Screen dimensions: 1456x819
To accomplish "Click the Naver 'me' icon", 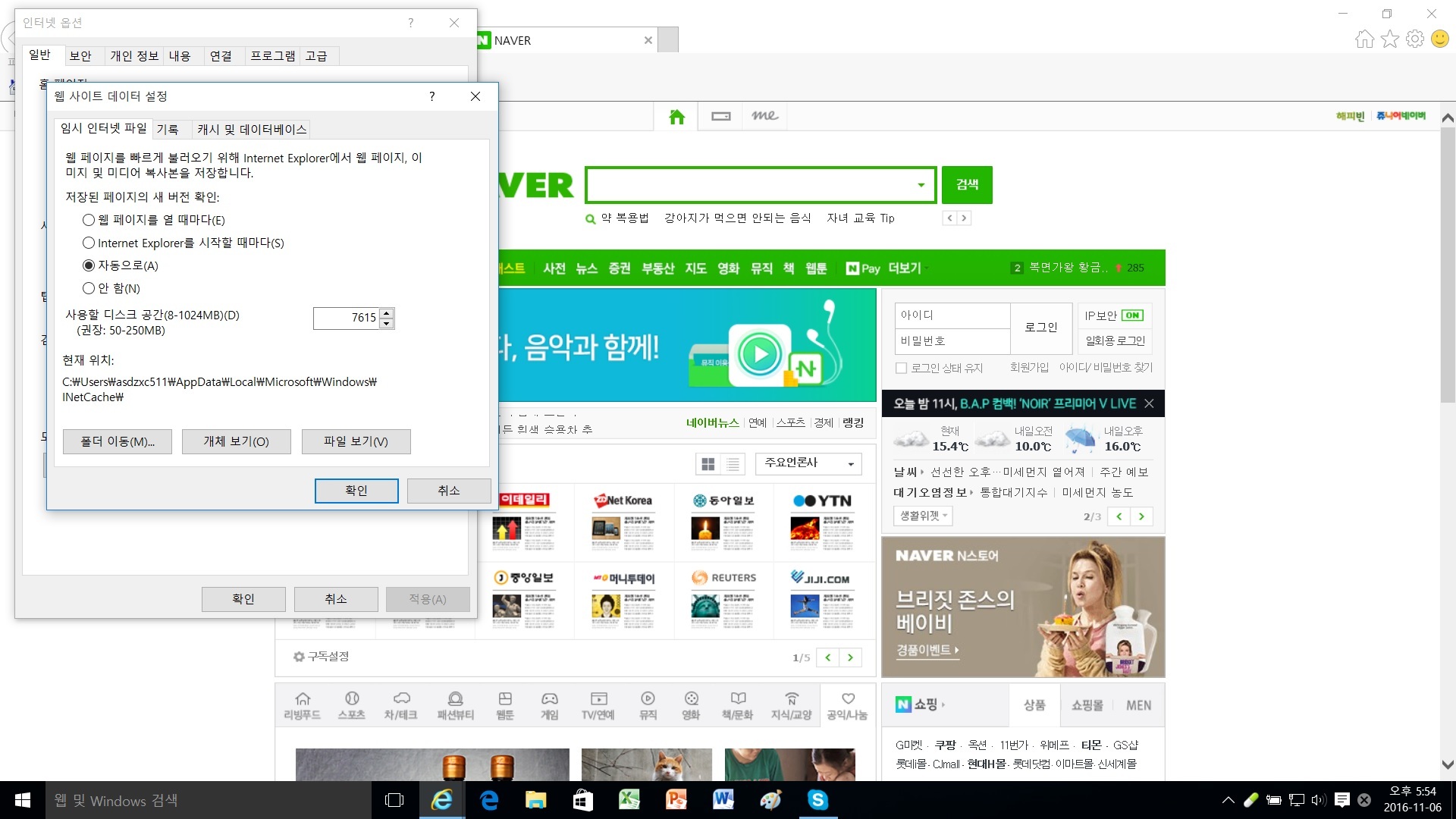I will tap(764, 116).
